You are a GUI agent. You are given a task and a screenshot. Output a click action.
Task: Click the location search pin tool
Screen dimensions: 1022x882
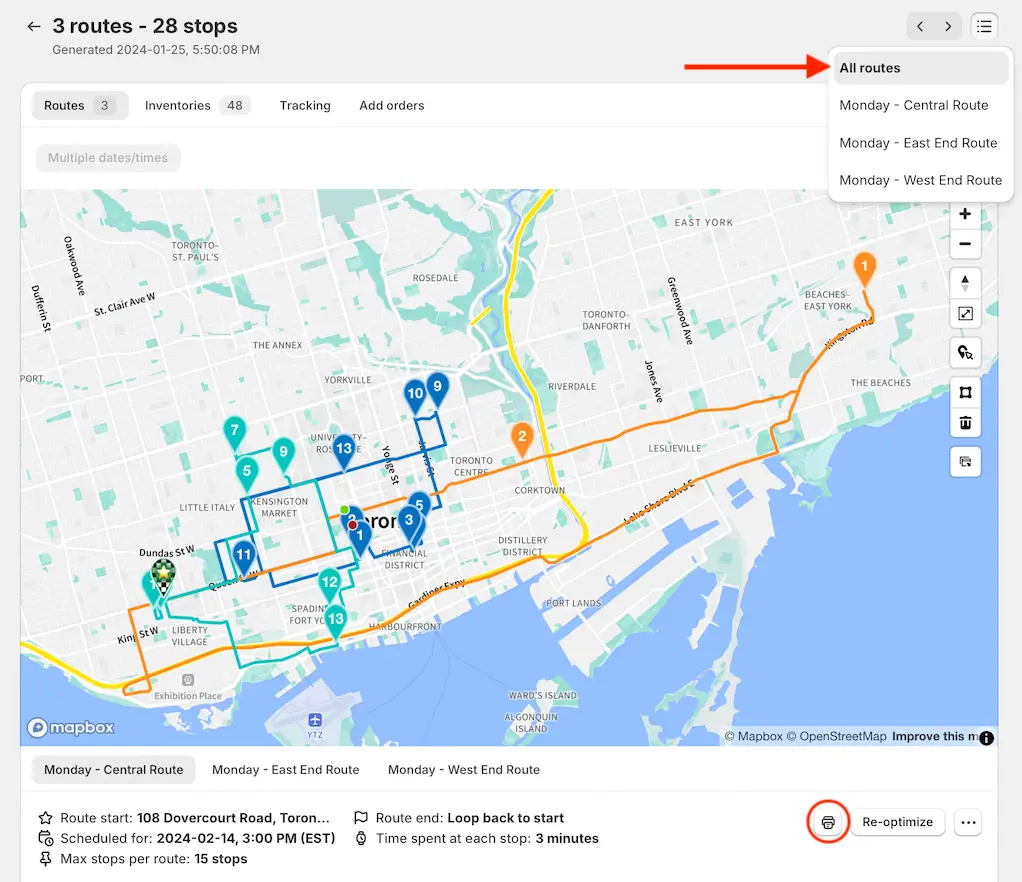[965, 353]
